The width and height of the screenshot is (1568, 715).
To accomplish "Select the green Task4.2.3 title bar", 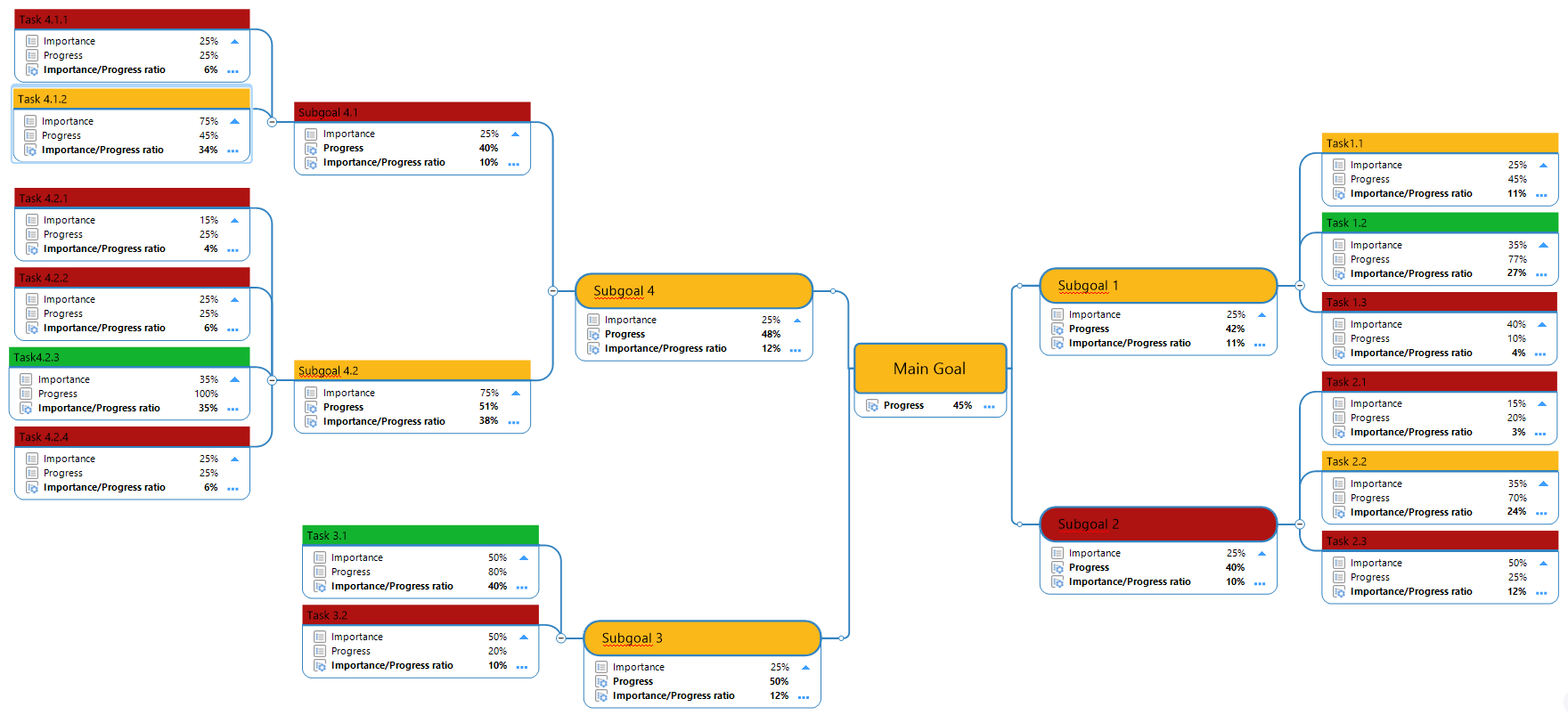I will click(x=129, y=357).
